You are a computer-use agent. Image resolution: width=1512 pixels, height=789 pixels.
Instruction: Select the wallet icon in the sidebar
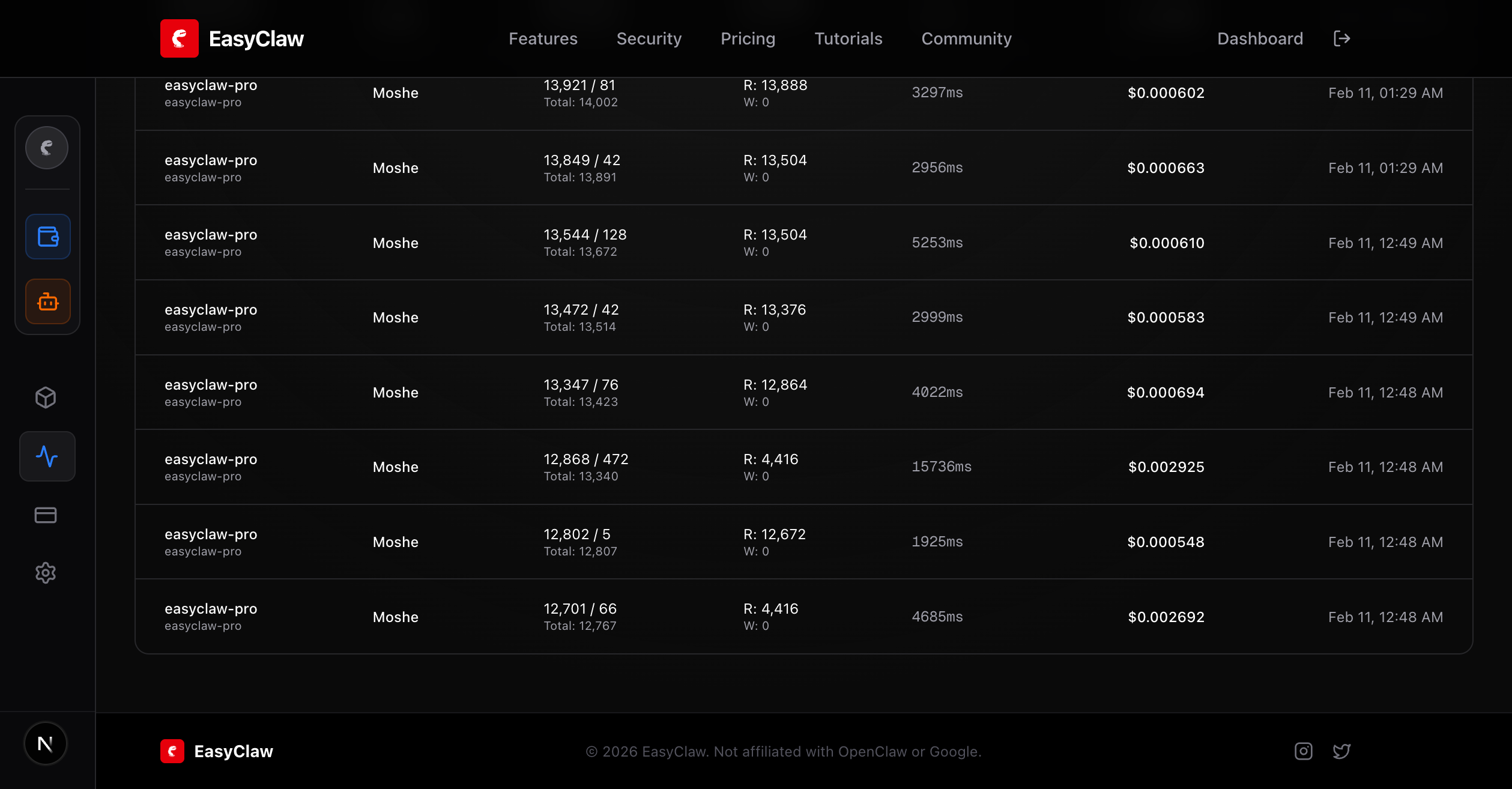(47, 236)
